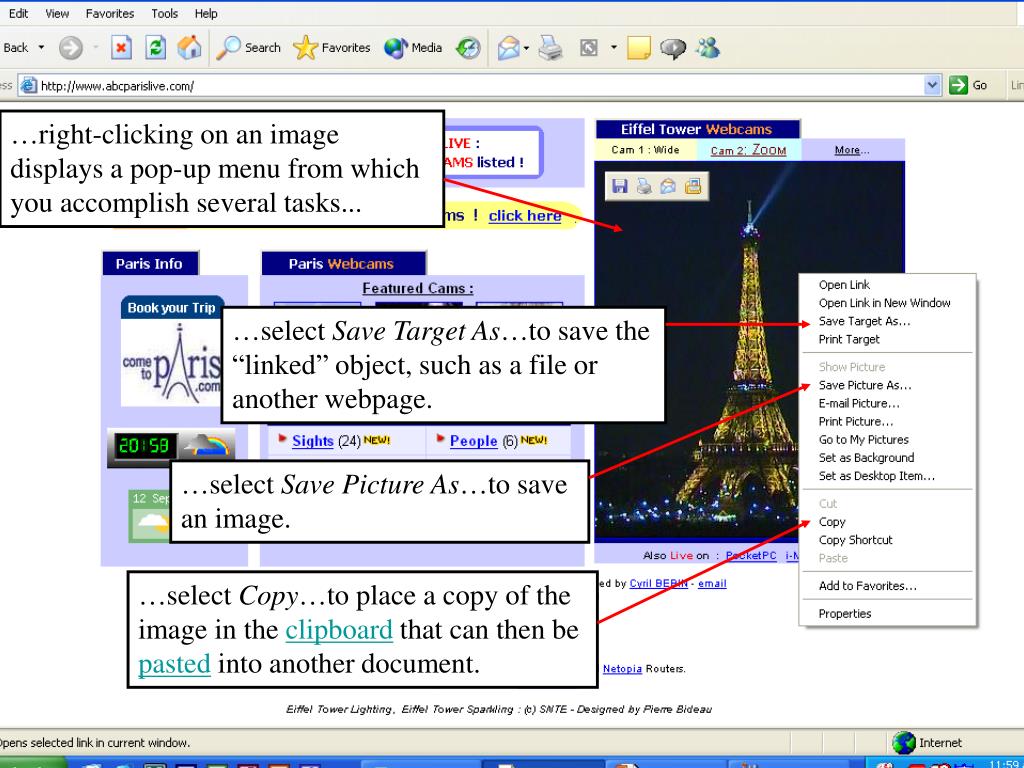Open the Favorites menu in menu bar
Viewport: 1024px width, 768px height.
click(110, 13)
